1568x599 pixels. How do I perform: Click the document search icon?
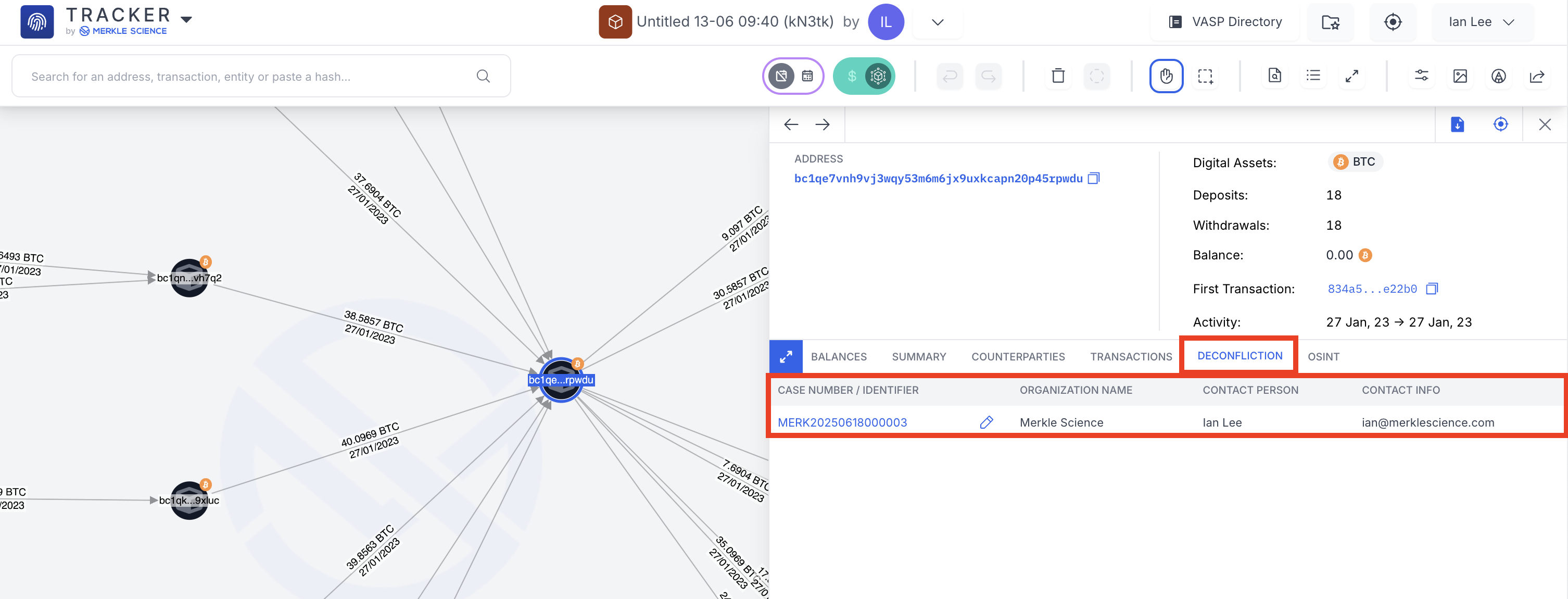(x=1274, y=76)
